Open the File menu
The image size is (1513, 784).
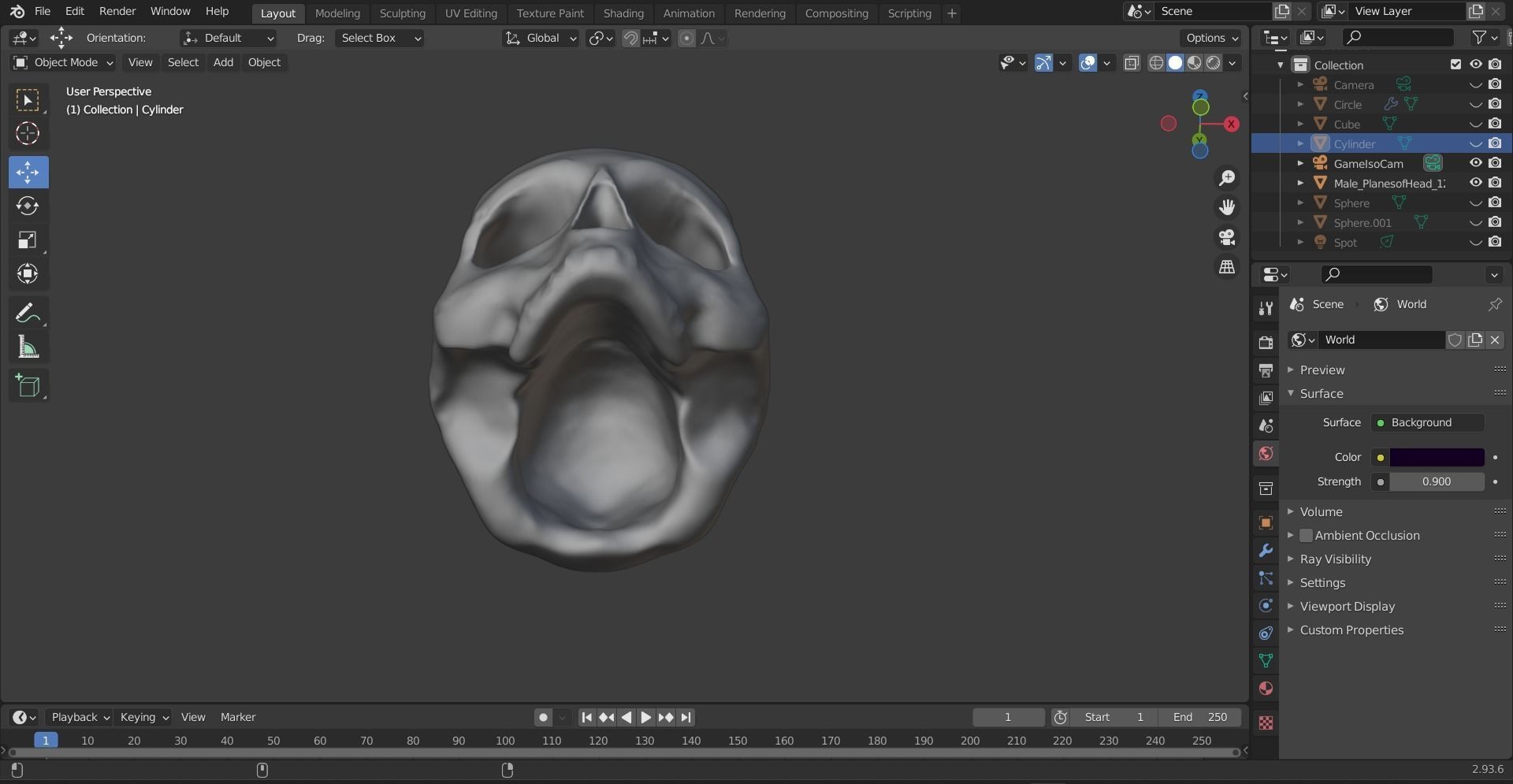point(43,11)
